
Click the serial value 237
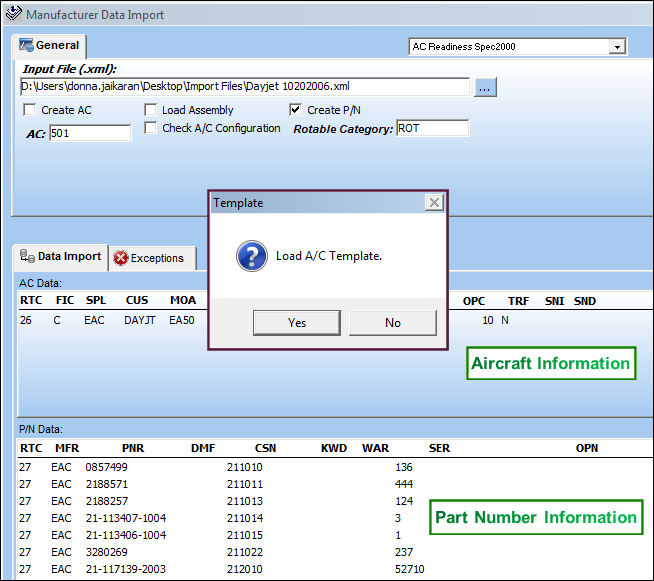404,552
